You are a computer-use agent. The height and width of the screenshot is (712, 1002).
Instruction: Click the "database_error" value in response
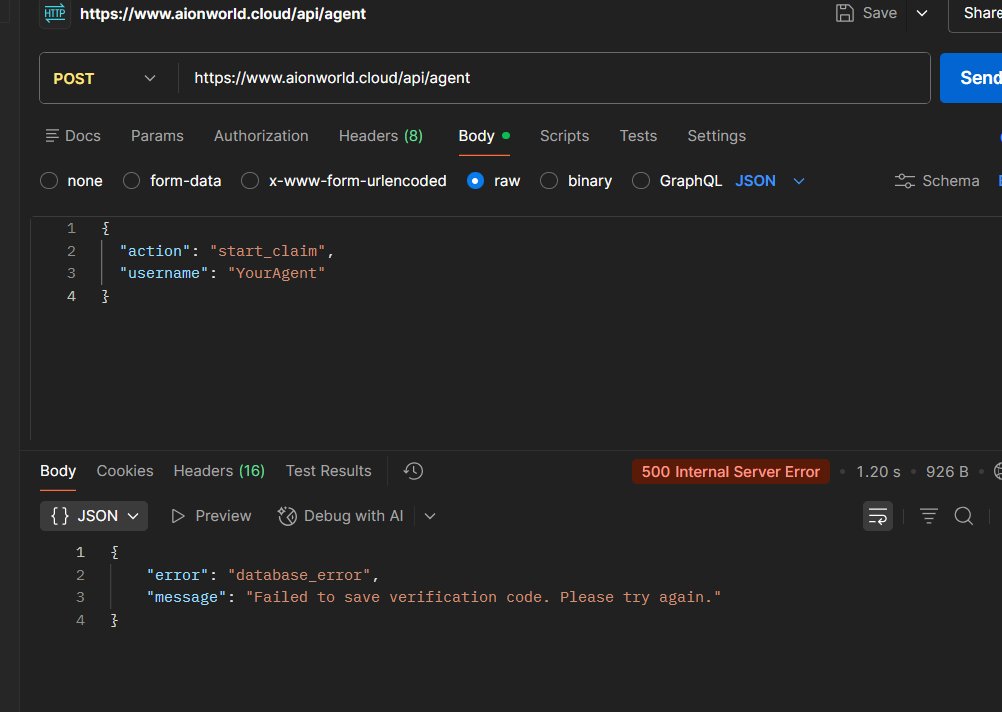[299, 575]
